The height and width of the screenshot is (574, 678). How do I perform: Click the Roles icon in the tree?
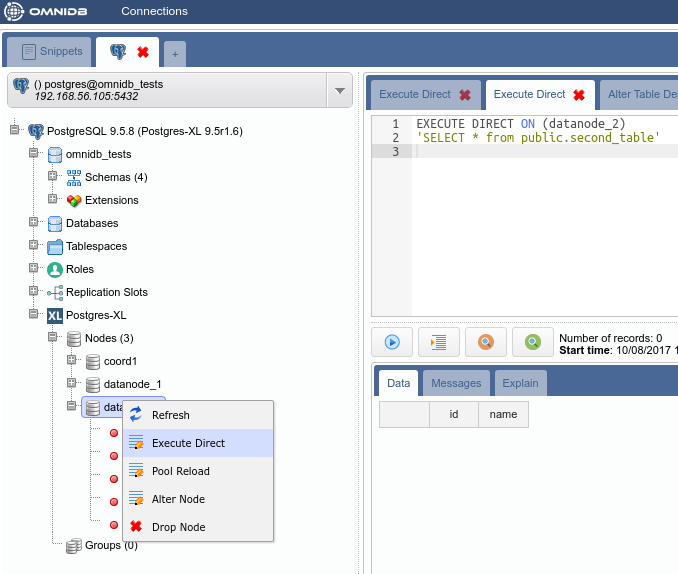coord(55,269)
